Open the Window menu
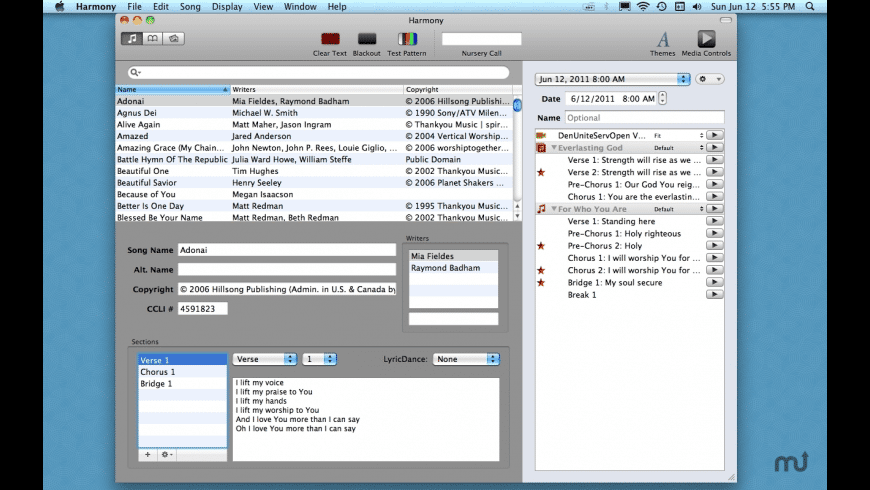870x490 pixels. coord(300,7)
